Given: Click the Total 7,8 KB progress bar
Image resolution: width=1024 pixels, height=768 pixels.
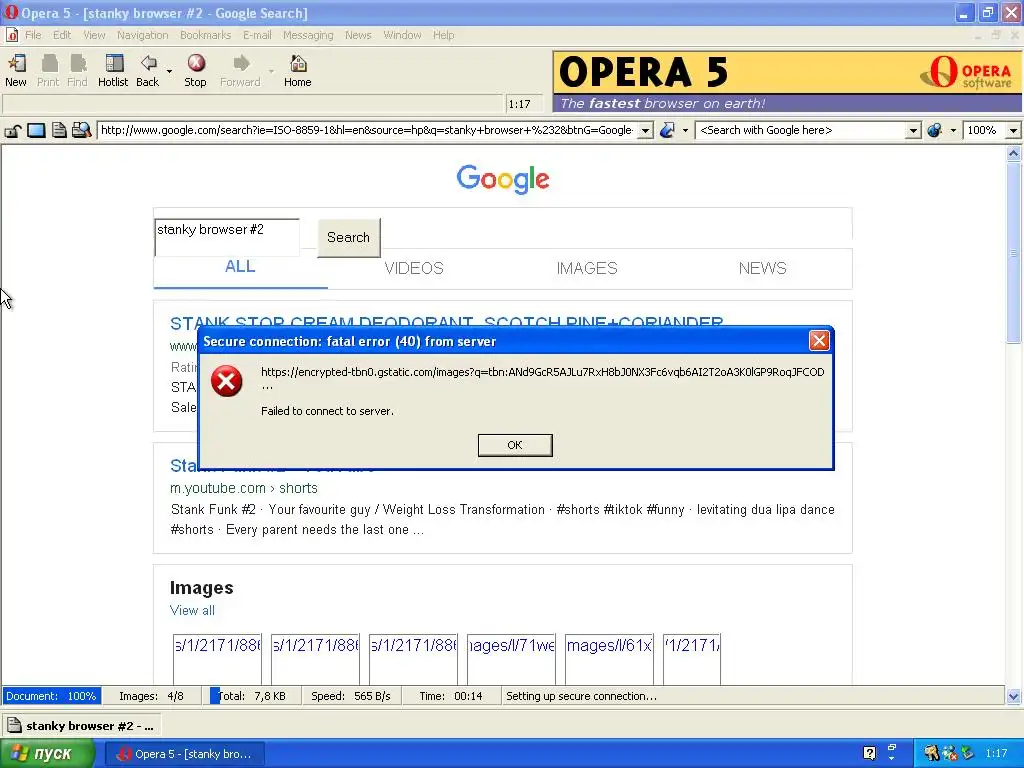Looking at the screenshot, I should coord(255,696).
